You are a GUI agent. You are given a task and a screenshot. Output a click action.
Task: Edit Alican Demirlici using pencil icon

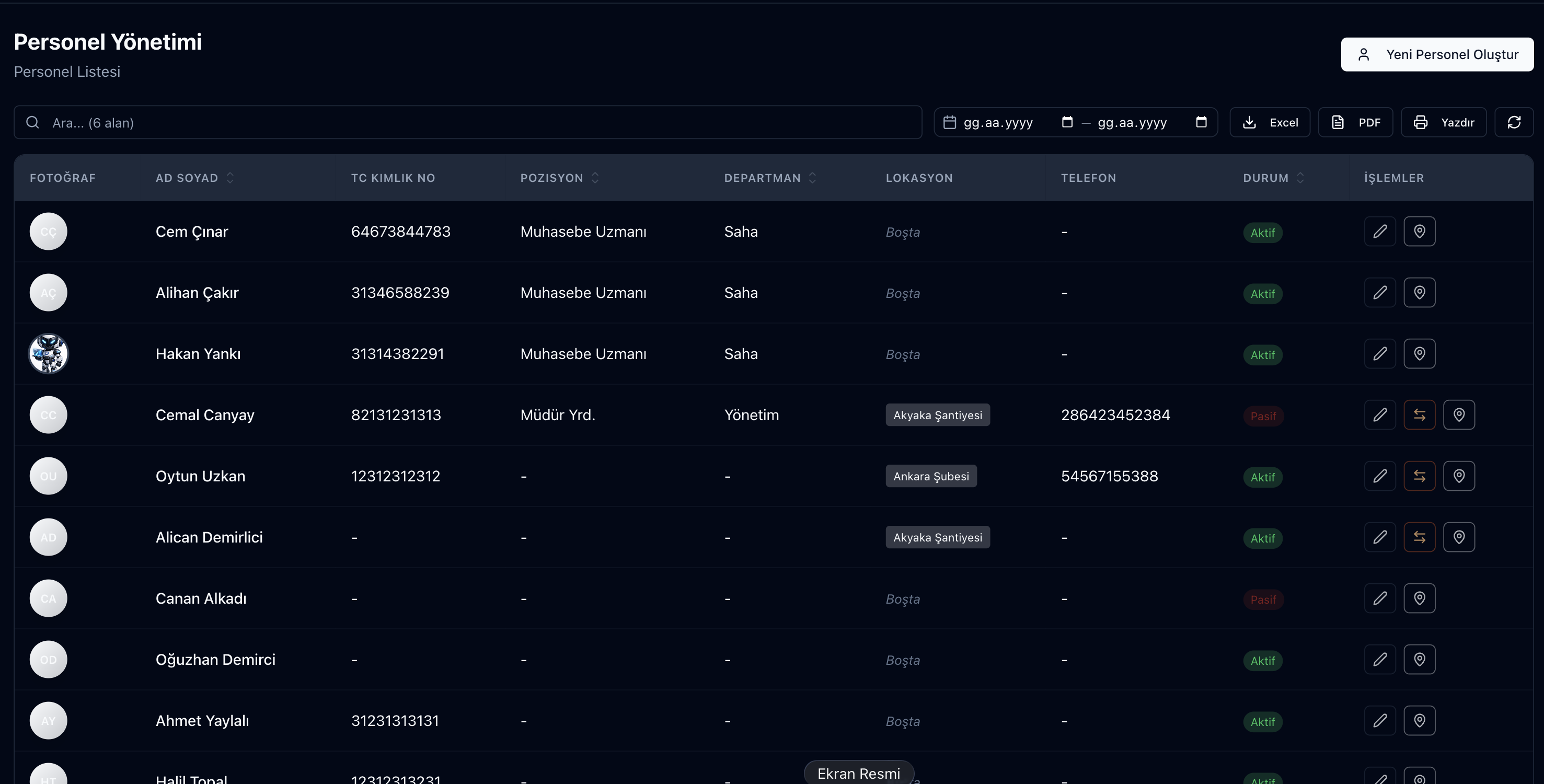click(x=1380, y=537)
